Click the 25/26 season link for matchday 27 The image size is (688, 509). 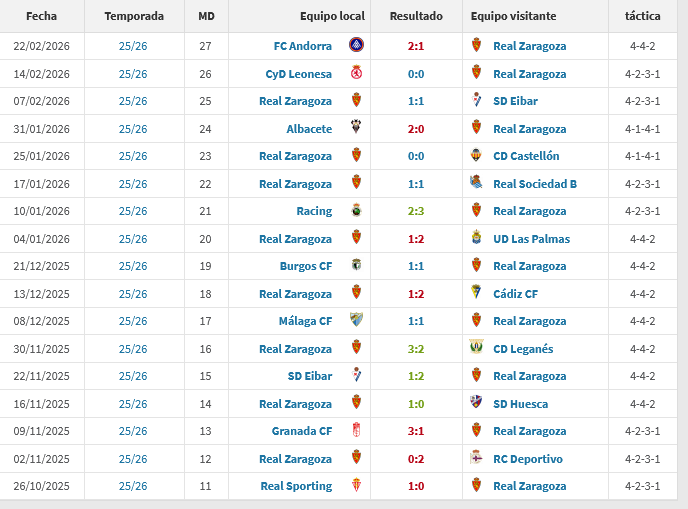click(x=133, y=46)
